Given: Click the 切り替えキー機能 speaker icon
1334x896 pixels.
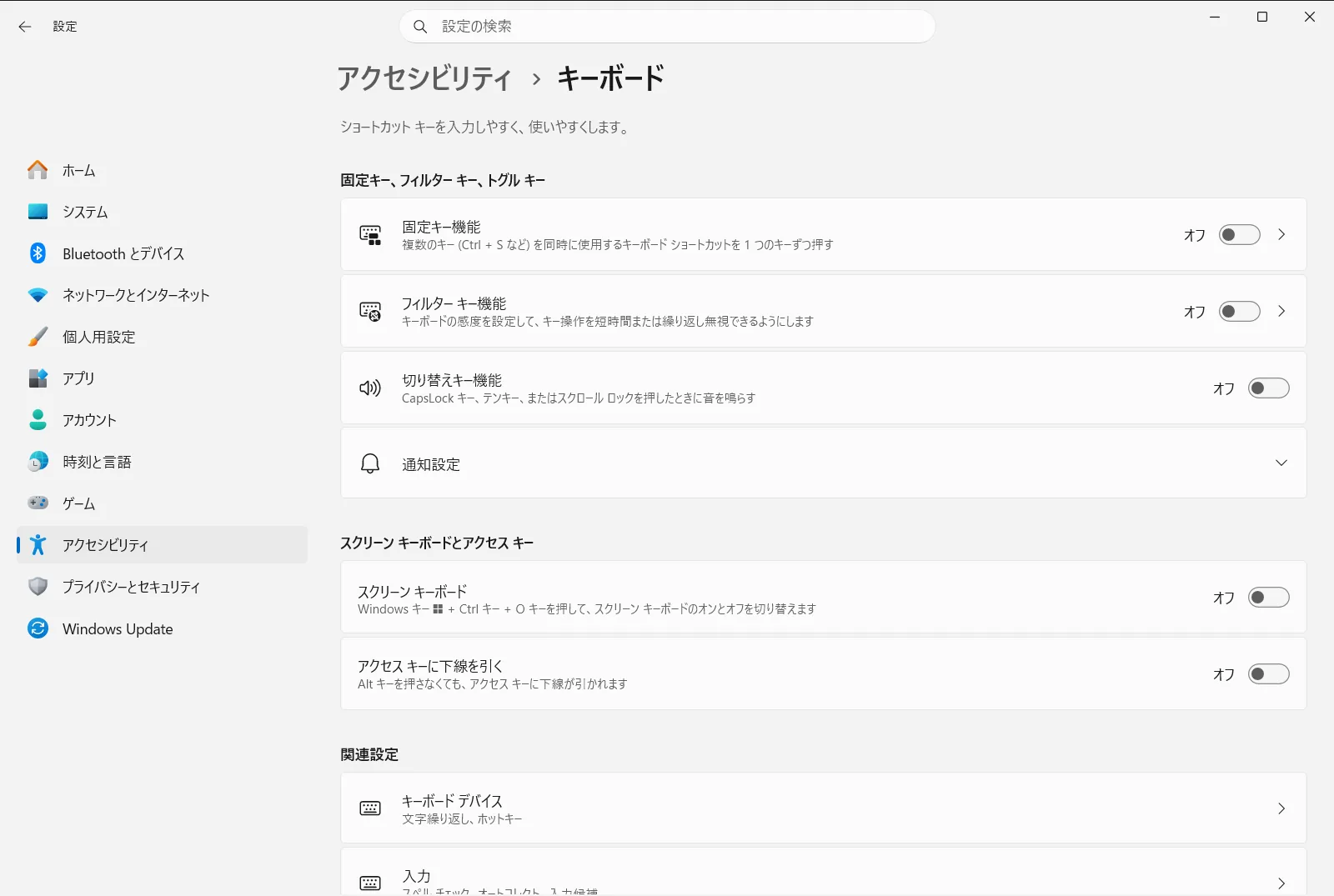Looking at the screenshot, I should (370, 388).
